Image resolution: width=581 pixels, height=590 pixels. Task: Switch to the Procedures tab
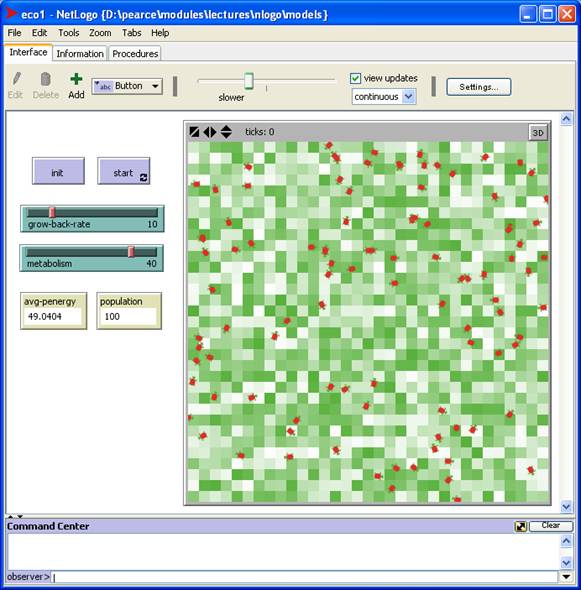click(x=135, y=54)
